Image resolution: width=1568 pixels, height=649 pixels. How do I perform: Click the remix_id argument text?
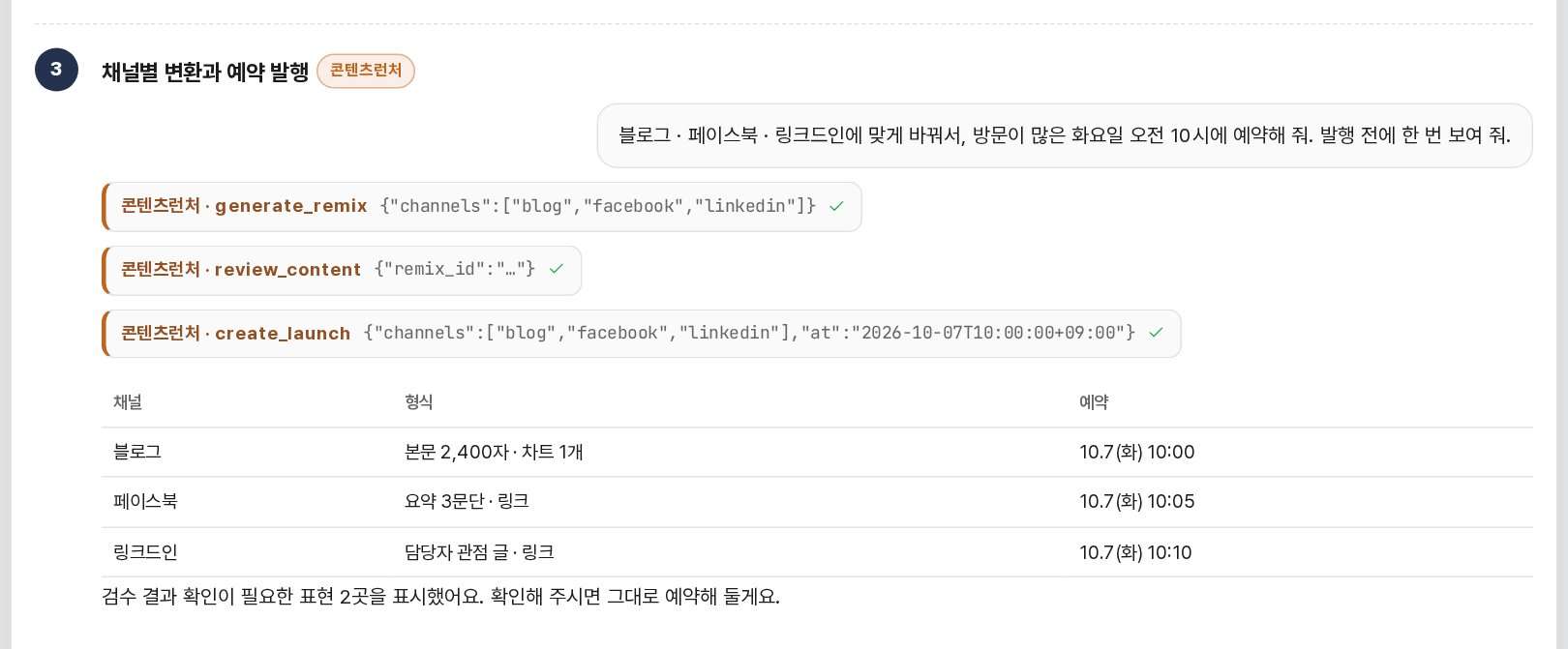pyautogui.click(x=455, y=269)
